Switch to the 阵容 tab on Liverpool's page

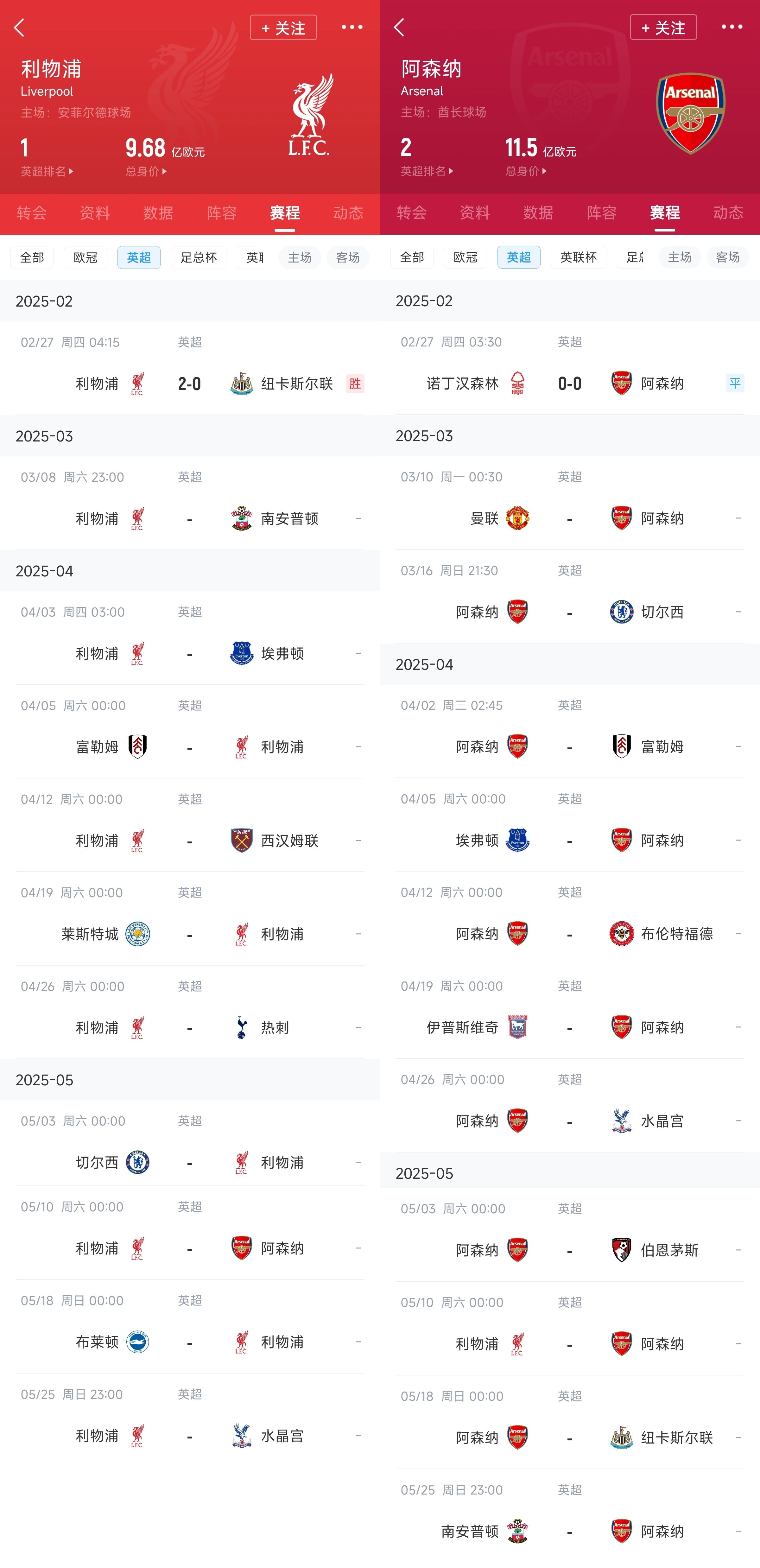pos(221,214)
